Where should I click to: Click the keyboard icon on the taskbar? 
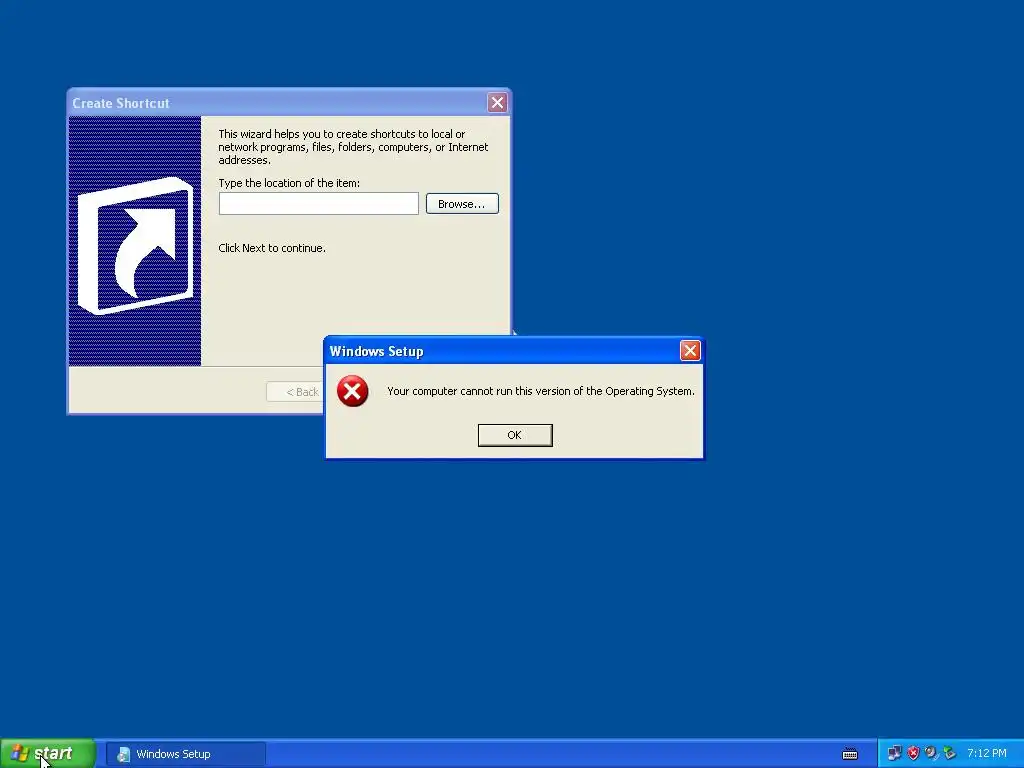850,754
